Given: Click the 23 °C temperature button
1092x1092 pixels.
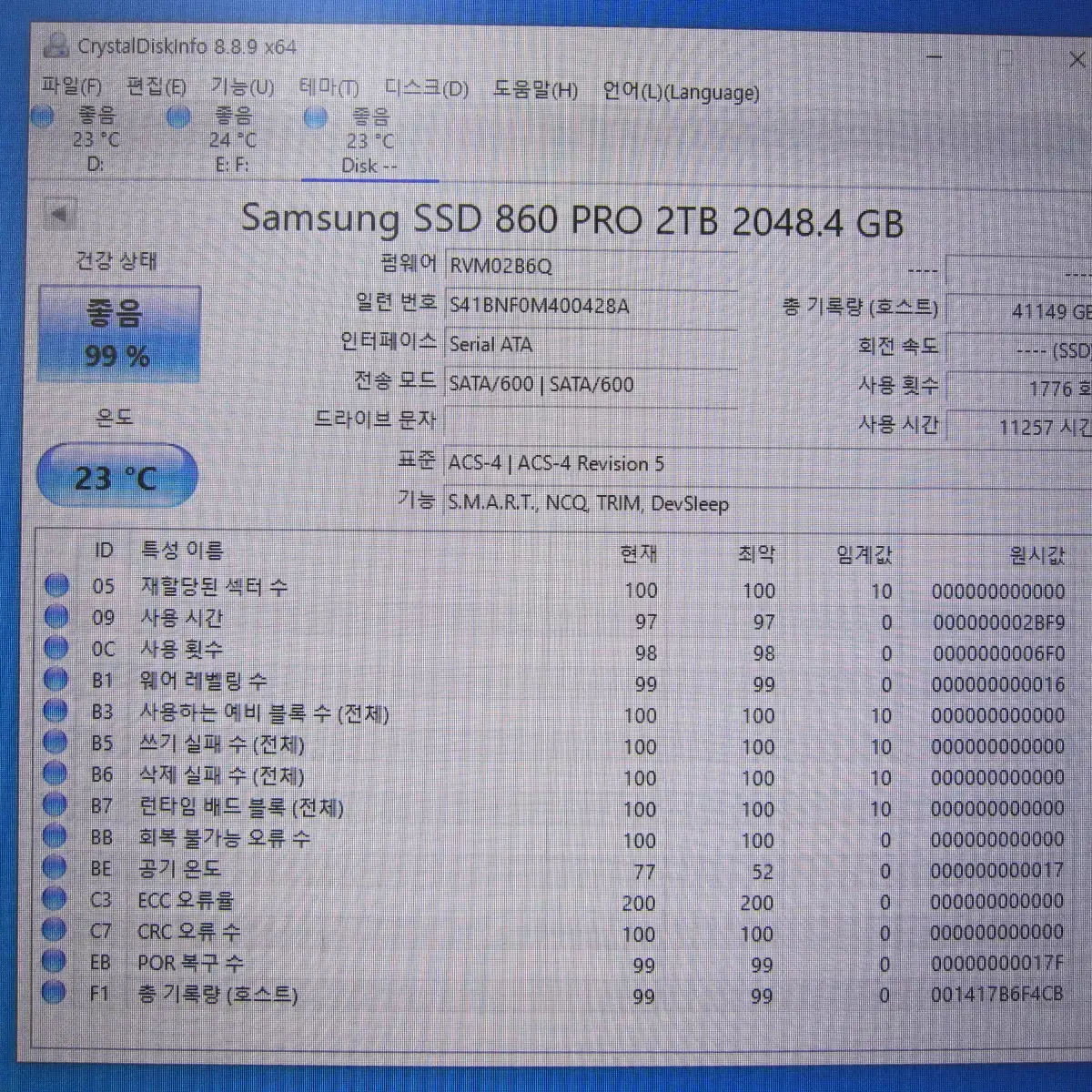Looking at the screenshot, I should tap(116, 476).
